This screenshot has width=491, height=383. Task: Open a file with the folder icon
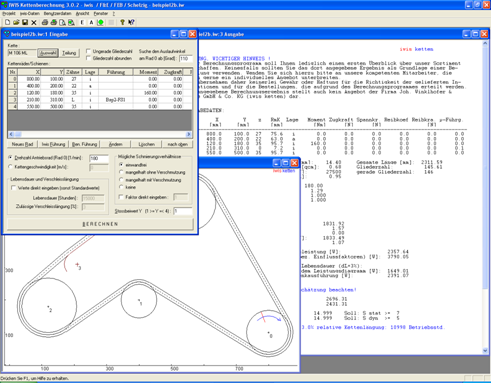point(16,22)
